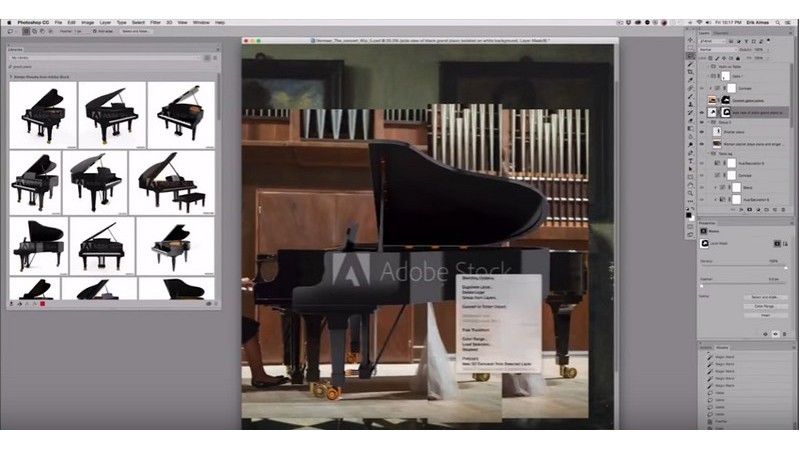
Task: Open the Filter menu
Action: [x=155, y=22]
